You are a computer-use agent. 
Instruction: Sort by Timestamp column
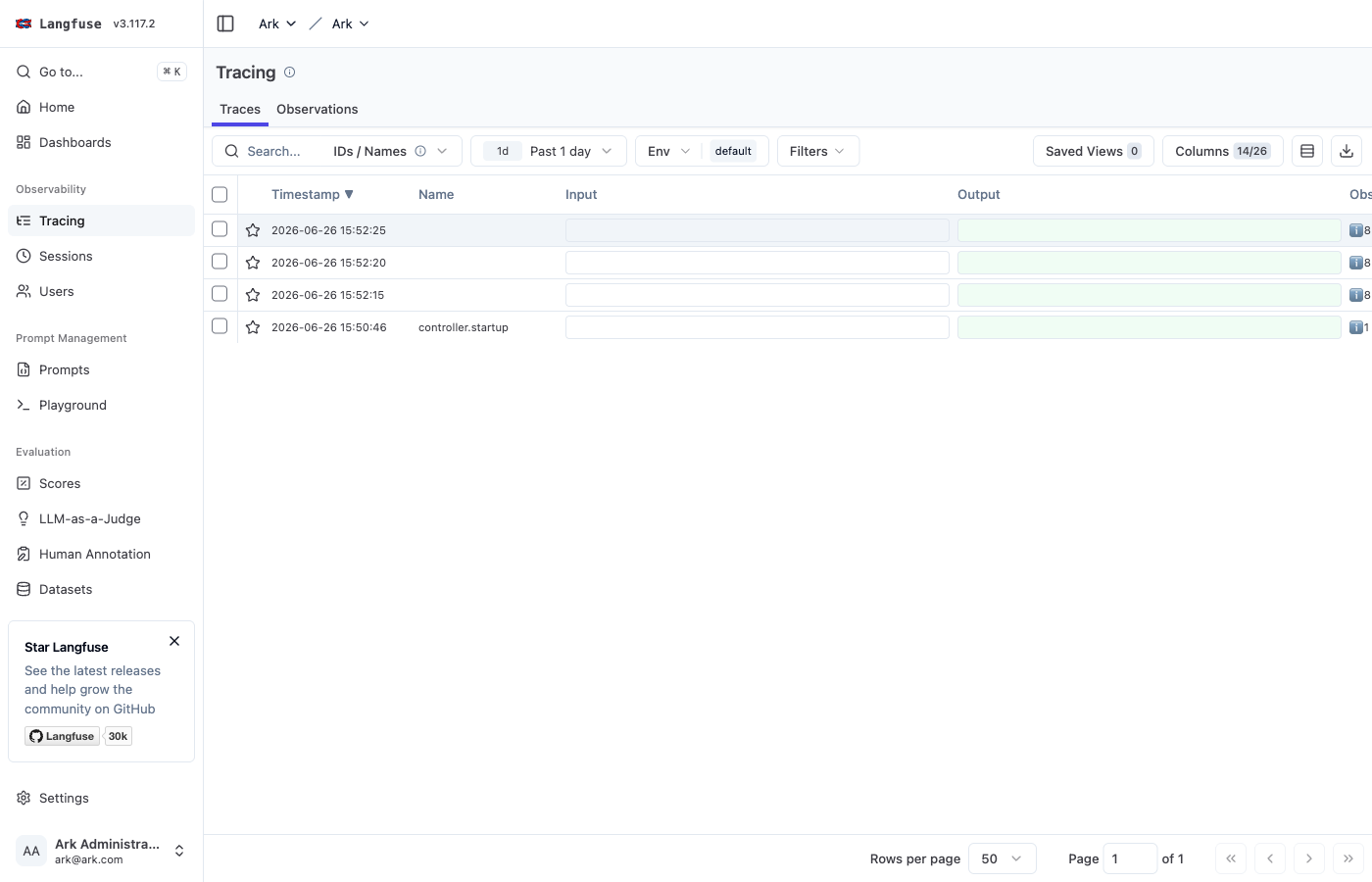click(x=313, y=195)
